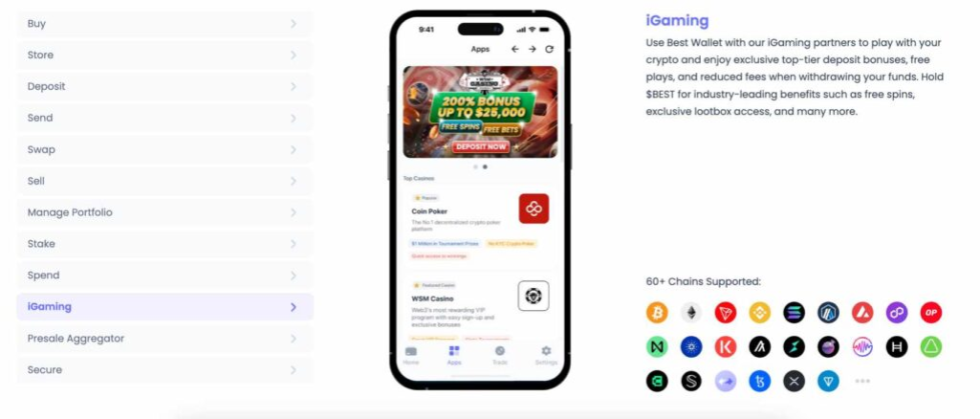Viewport: 980px width, 419px height.
Task: Expand the Buy menu row chevron
Action: click(293, 24)
